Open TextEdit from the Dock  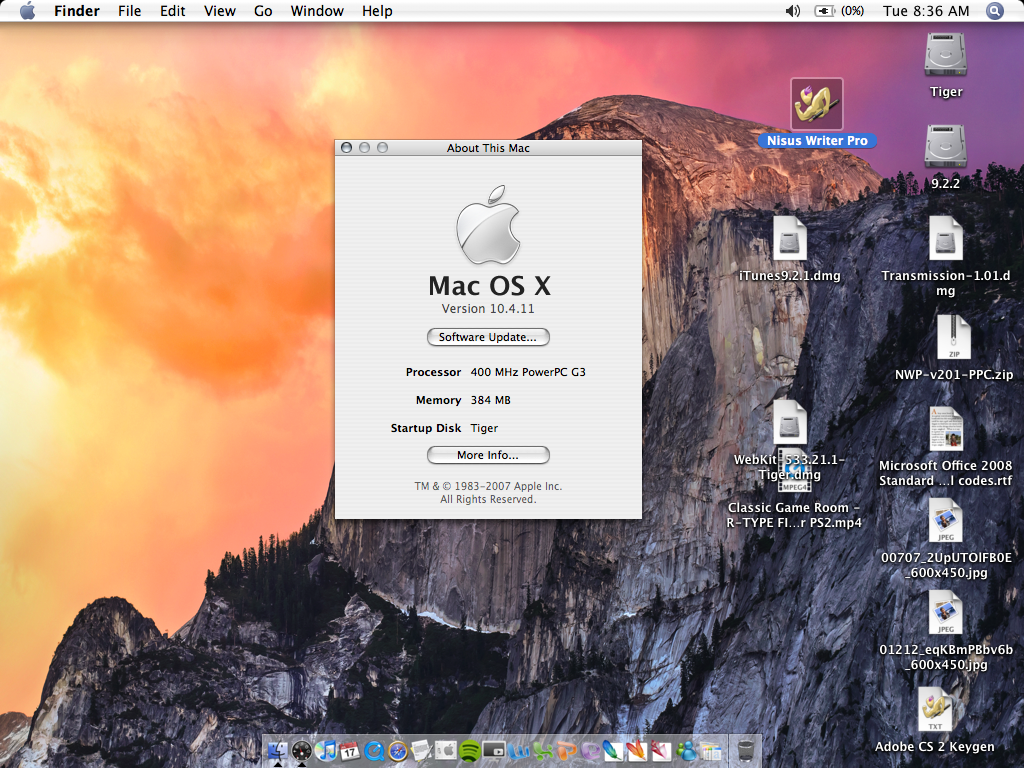[422, 751]
